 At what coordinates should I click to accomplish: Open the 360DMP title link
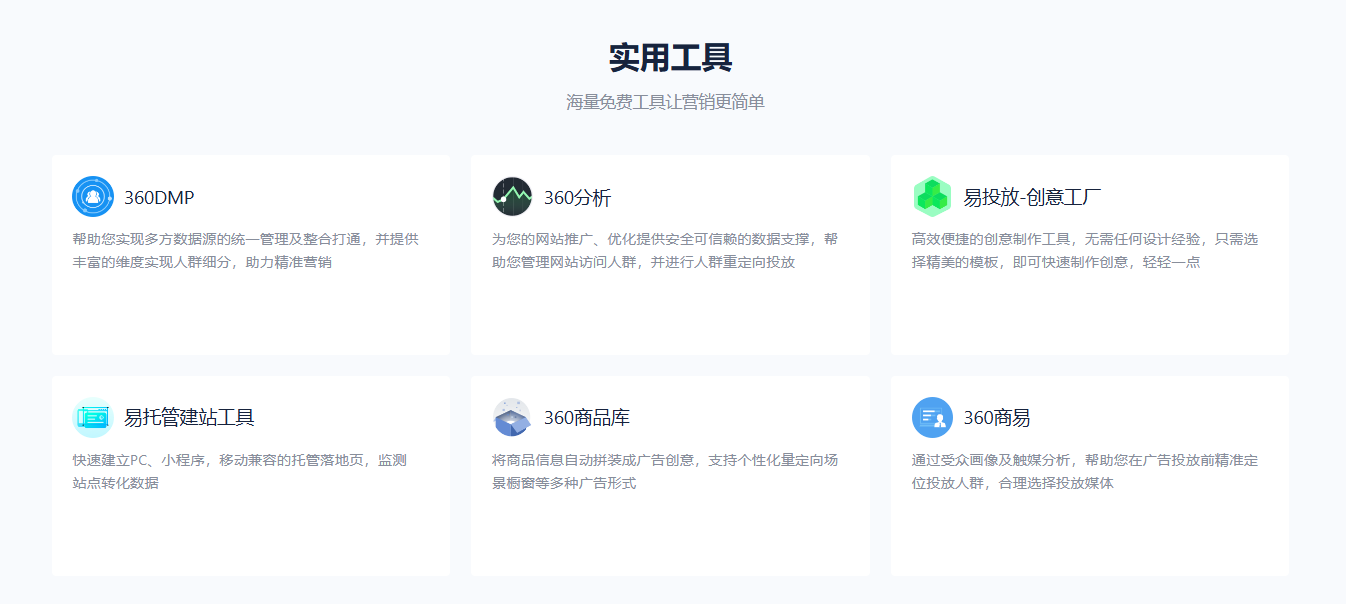point(159,198)
